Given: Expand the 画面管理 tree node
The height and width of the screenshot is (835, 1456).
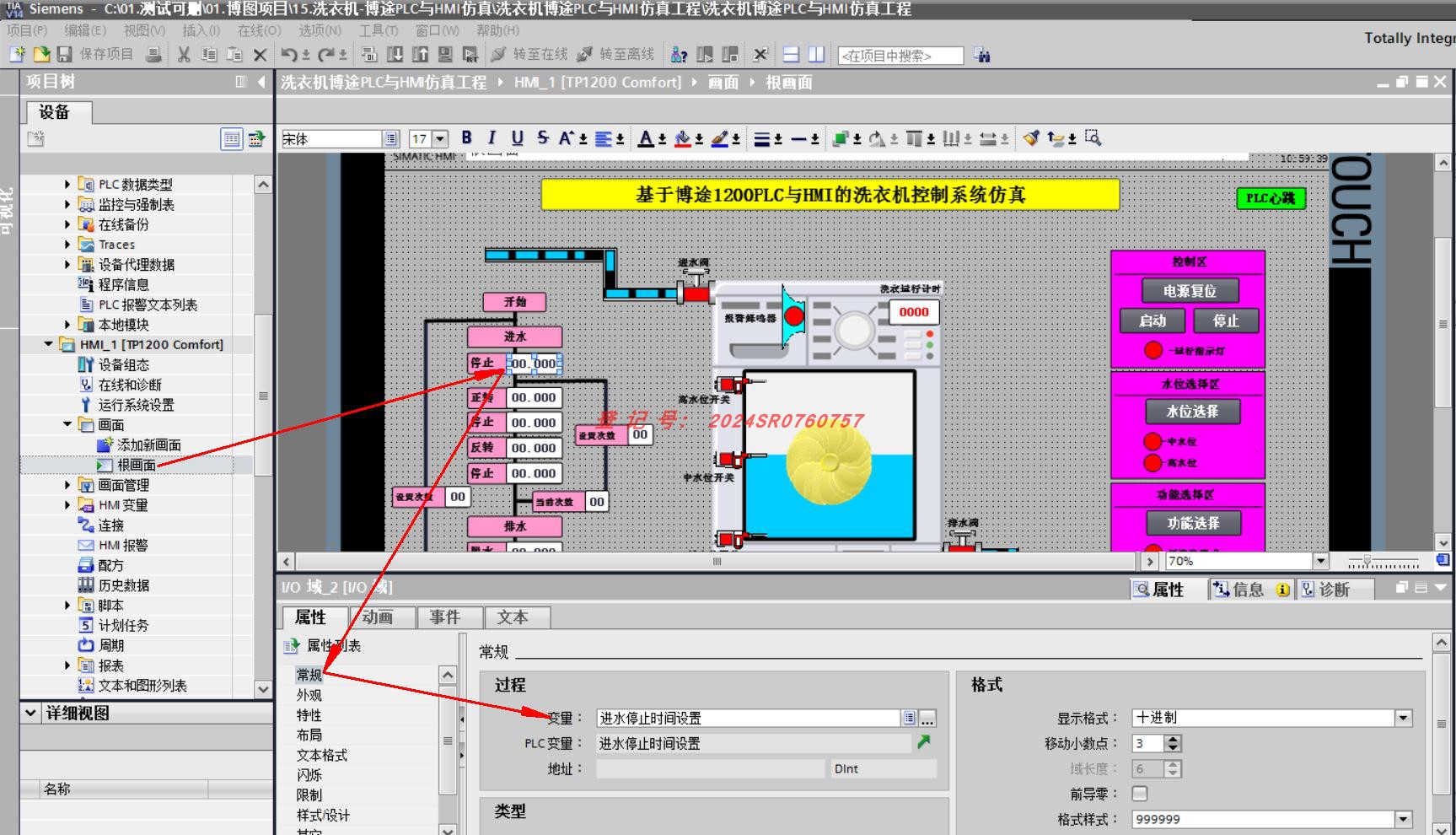Looking at the screenshot, I should click(67, 485).
